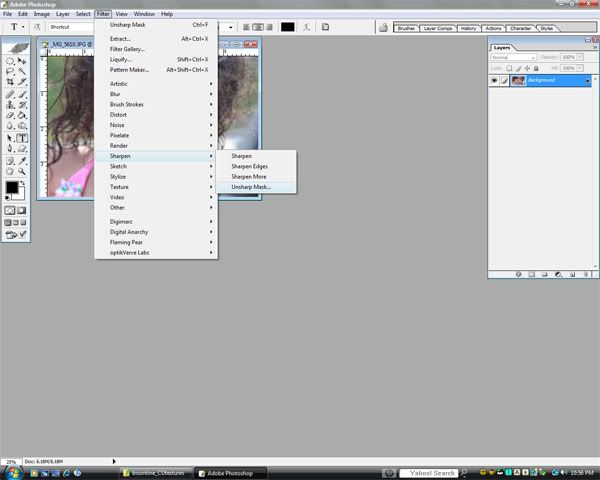Select the Crop tool
The image size is (600, 480).
pos(10,82)
